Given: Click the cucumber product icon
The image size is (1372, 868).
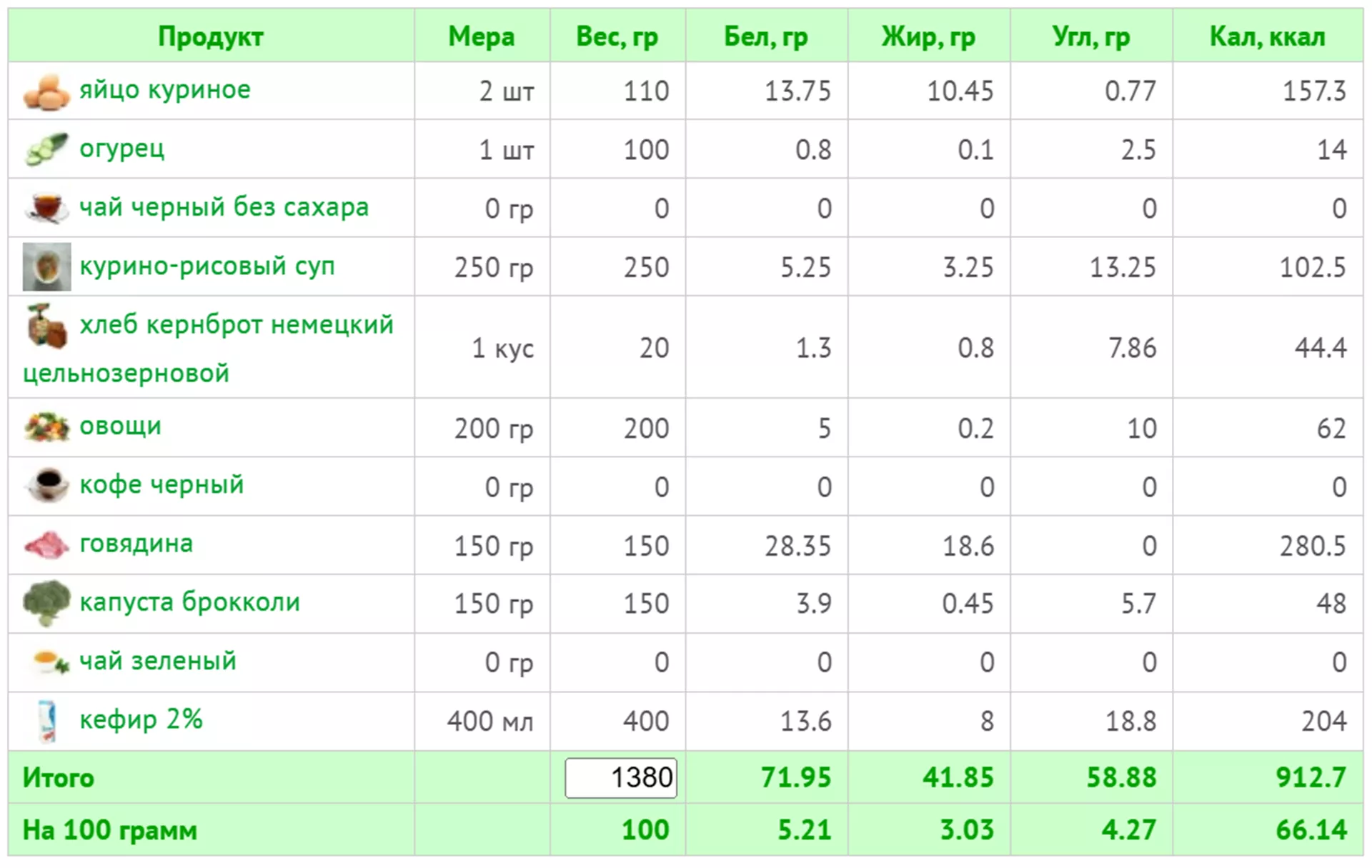Looking at the screenshot, I should [x=46, y=149].
